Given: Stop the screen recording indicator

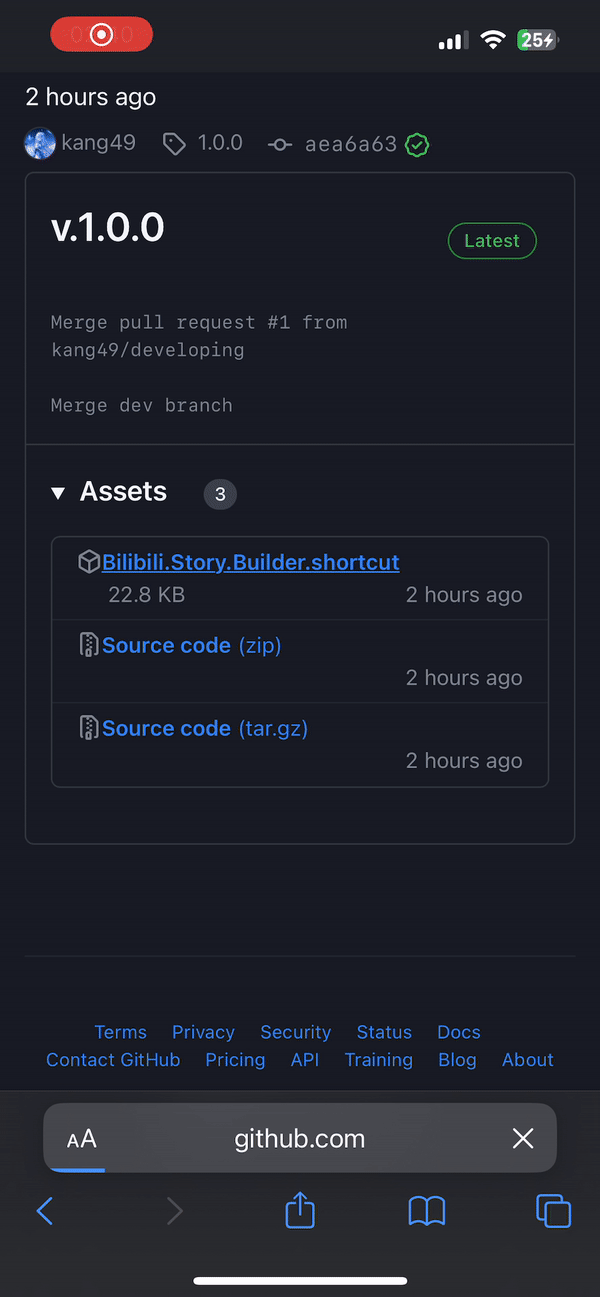Looking at the screenshot, I should coord(101,33).
